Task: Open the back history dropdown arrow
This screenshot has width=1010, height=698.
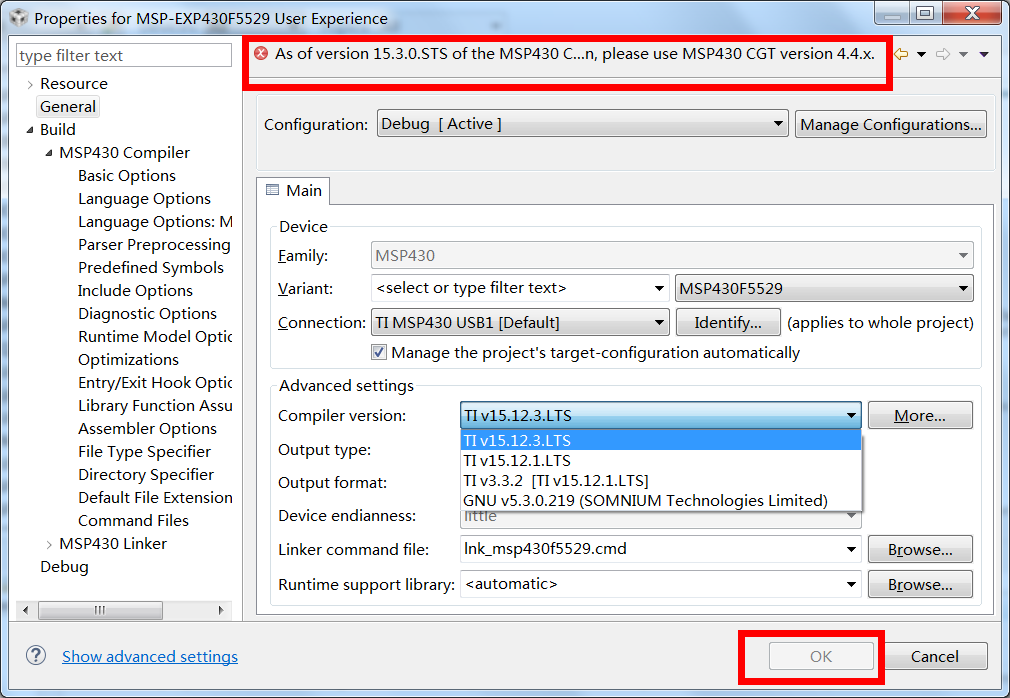Action: coord(922,55)
